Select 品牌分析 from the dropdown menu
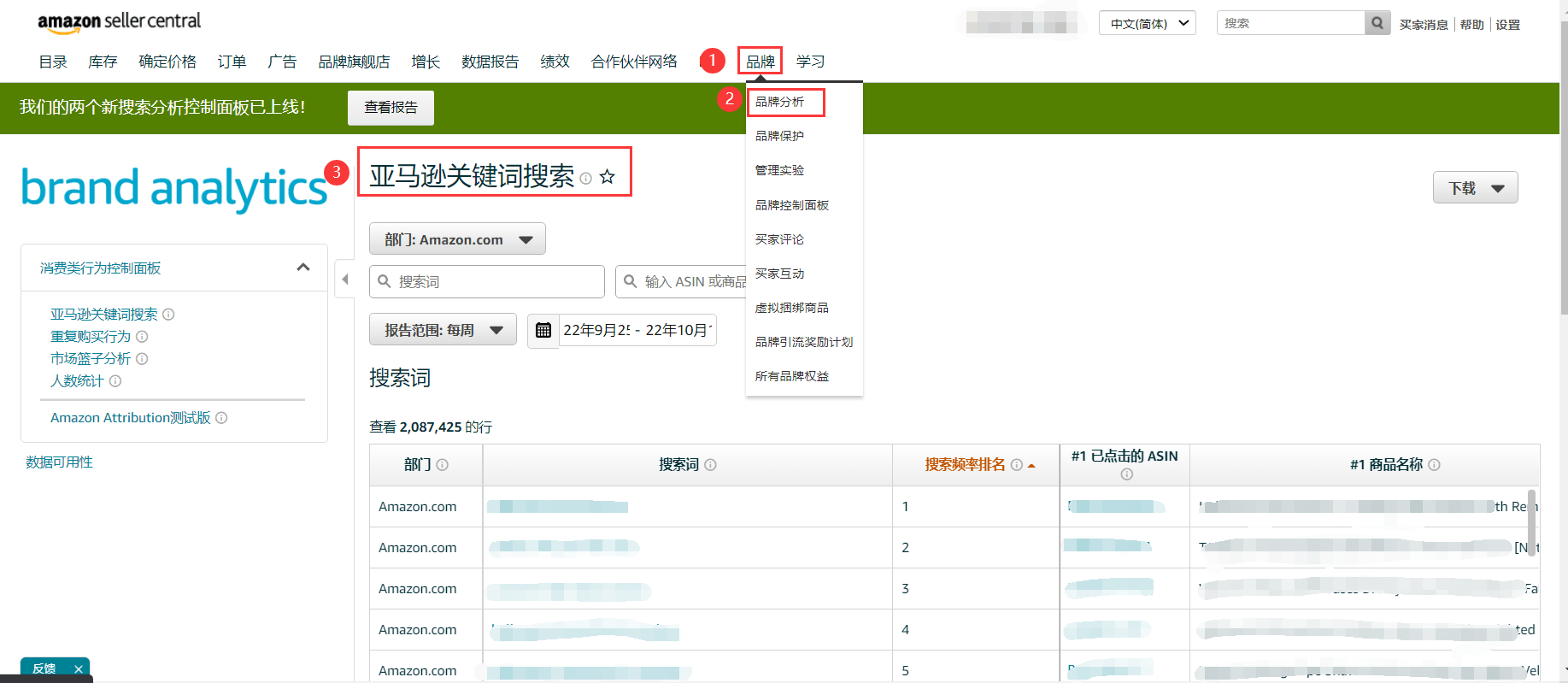1568x683 pixels. point(779,102)
